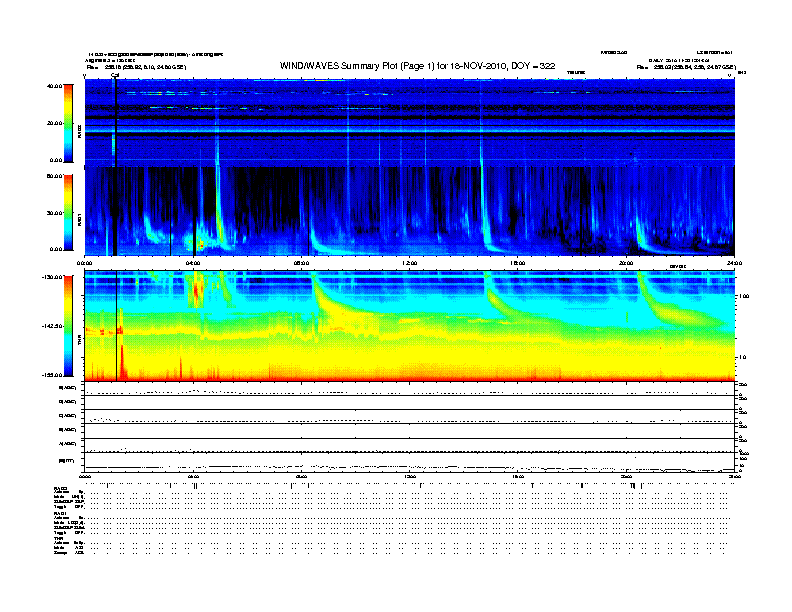Click 08:00 label under the RAD1 spectrogram

point(301,263)
